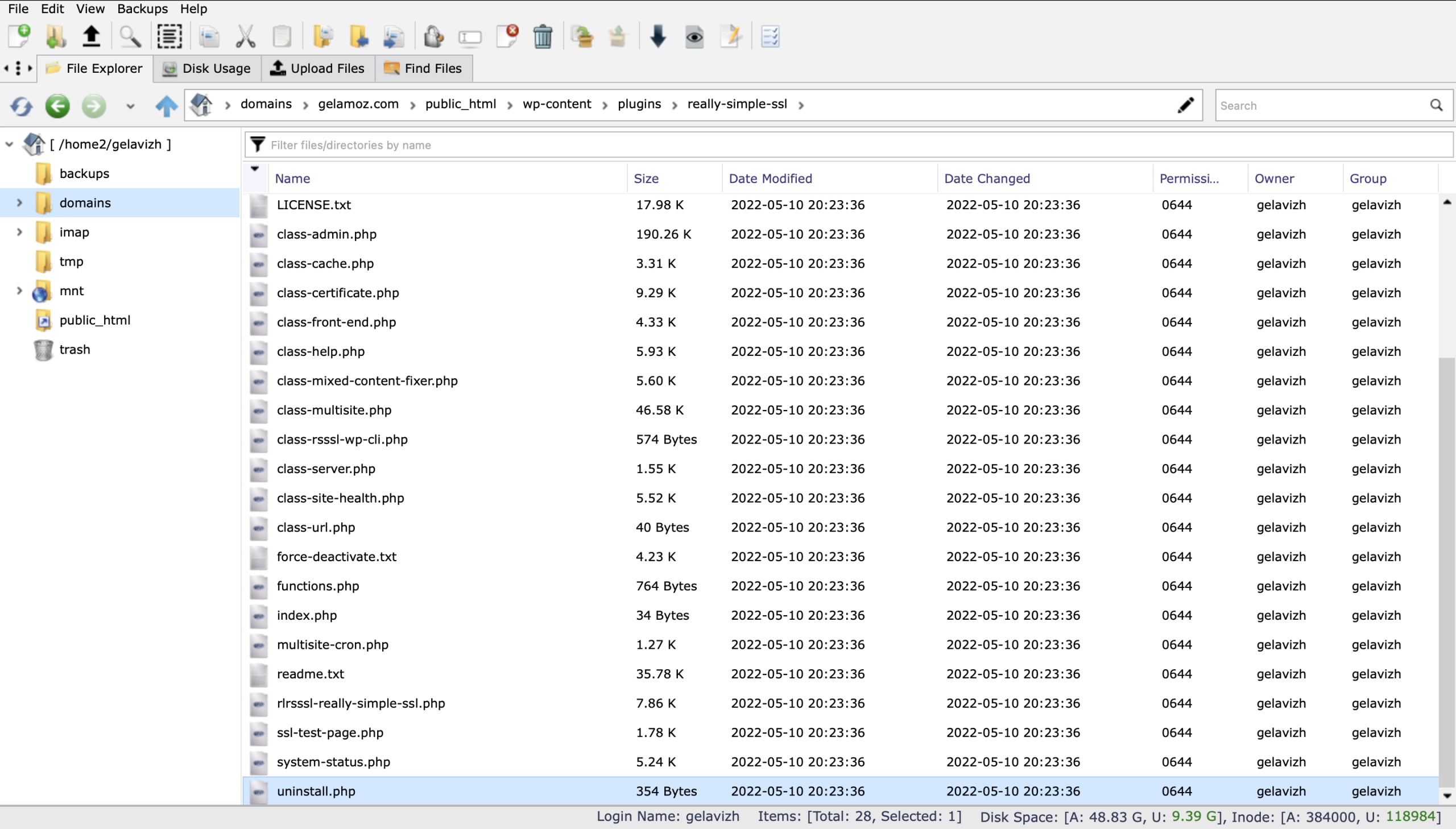The width and height of the screenshot is (1456, 829).
Task: Click the Compress archive icon
Action: click(x=582, y=36)
